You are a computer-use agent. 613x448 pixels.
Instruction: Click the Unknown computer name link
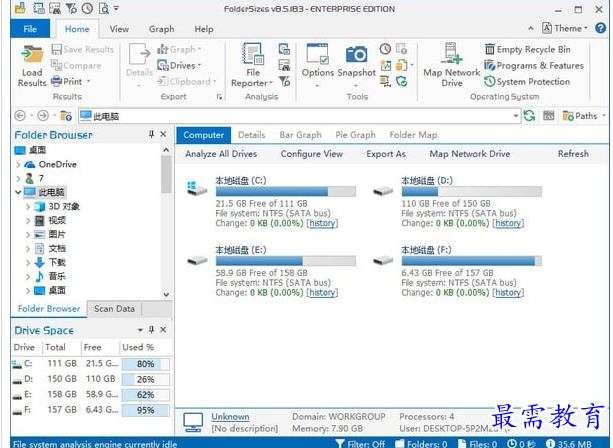tap(230, 417)
